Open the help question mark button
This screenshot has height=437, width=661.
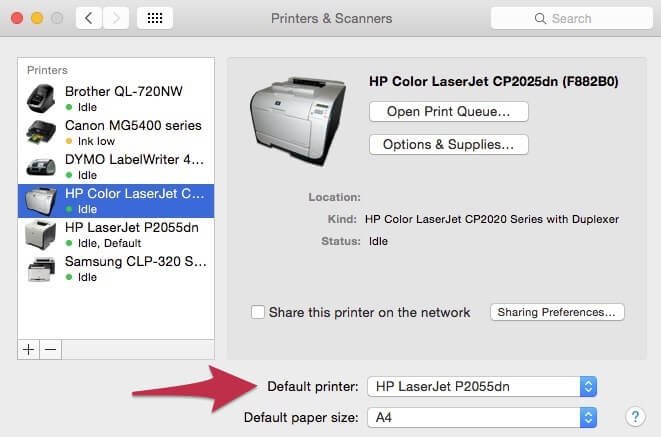coord(634,416)
